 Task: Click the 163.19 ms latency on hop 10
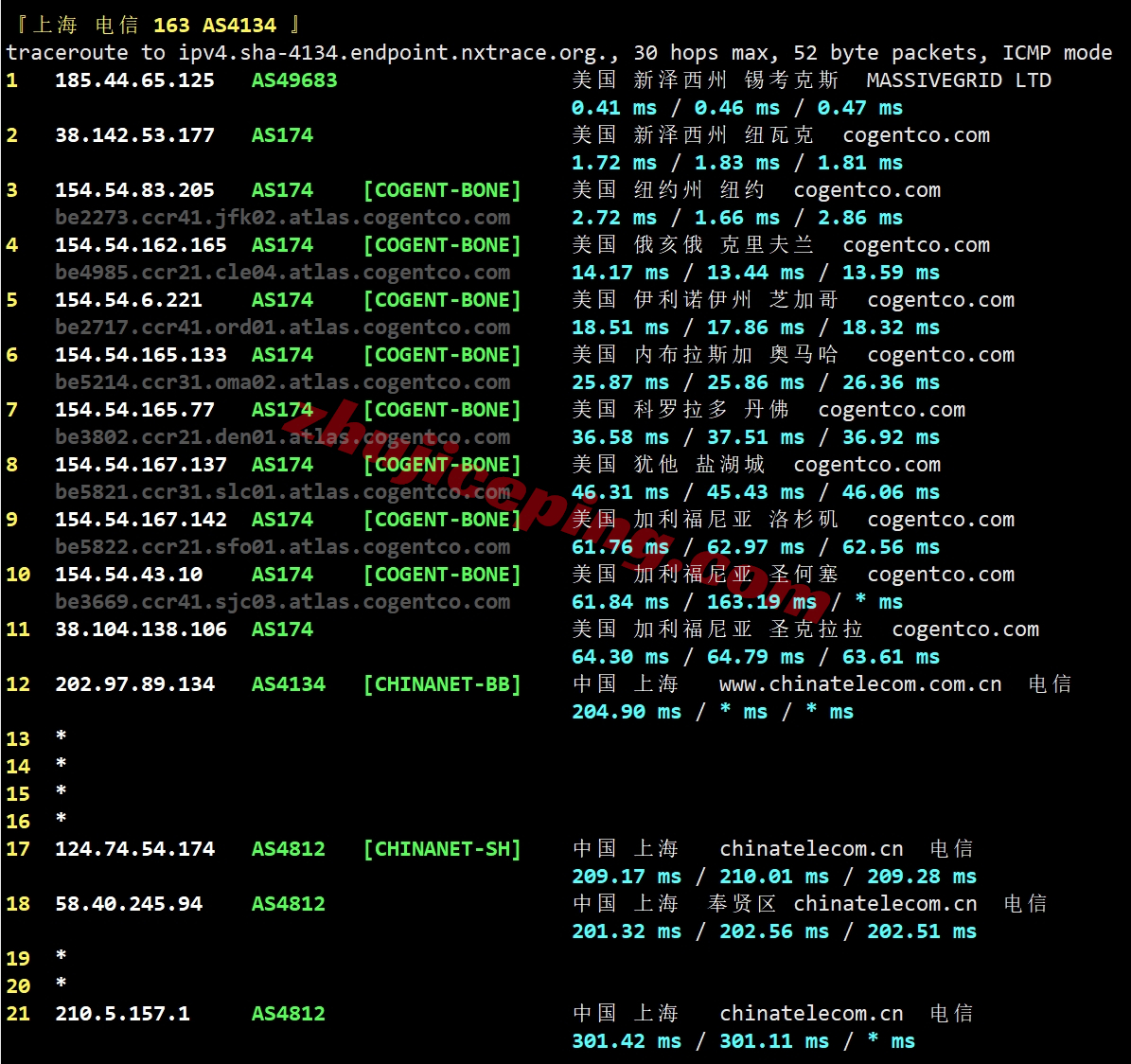point(762,601)
